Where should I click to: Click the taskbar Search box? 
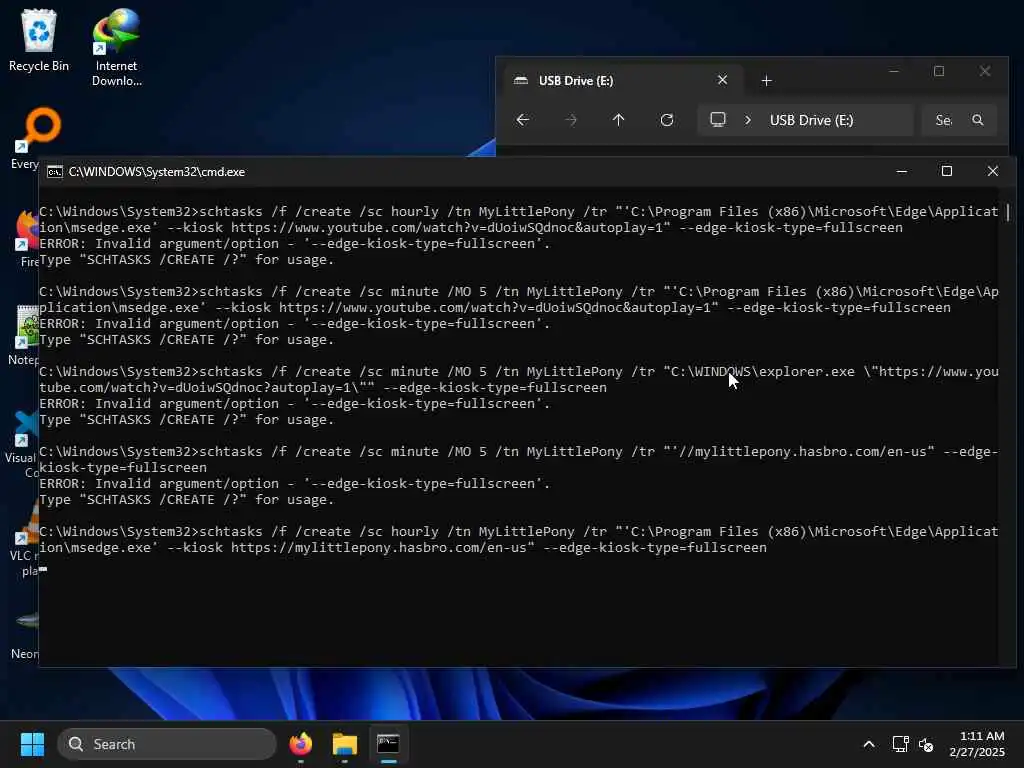point(167,744)
